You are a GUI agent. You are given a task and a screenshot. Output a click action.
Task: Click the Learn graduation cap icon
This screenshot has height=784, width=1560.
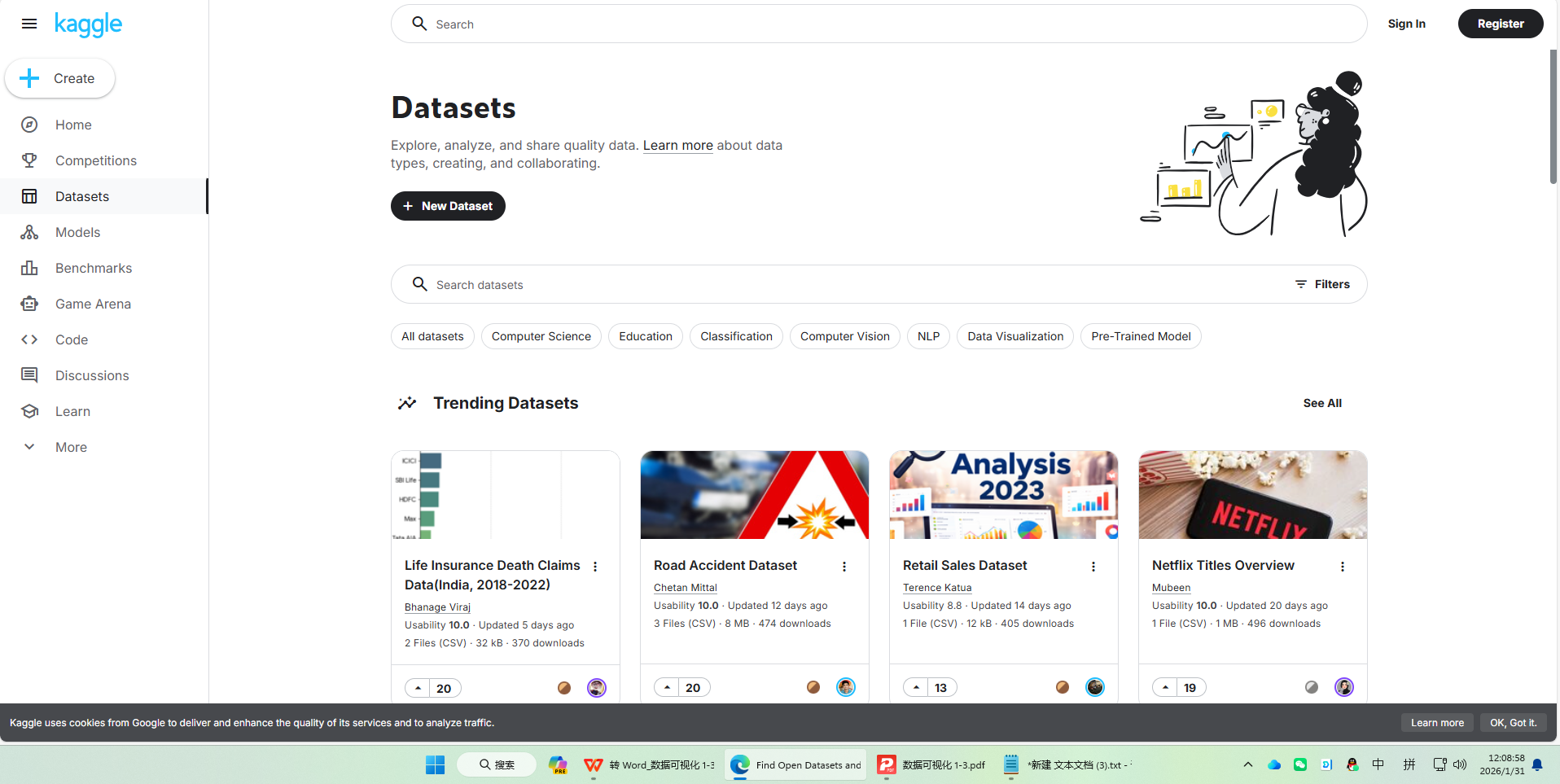coord(29,411)
